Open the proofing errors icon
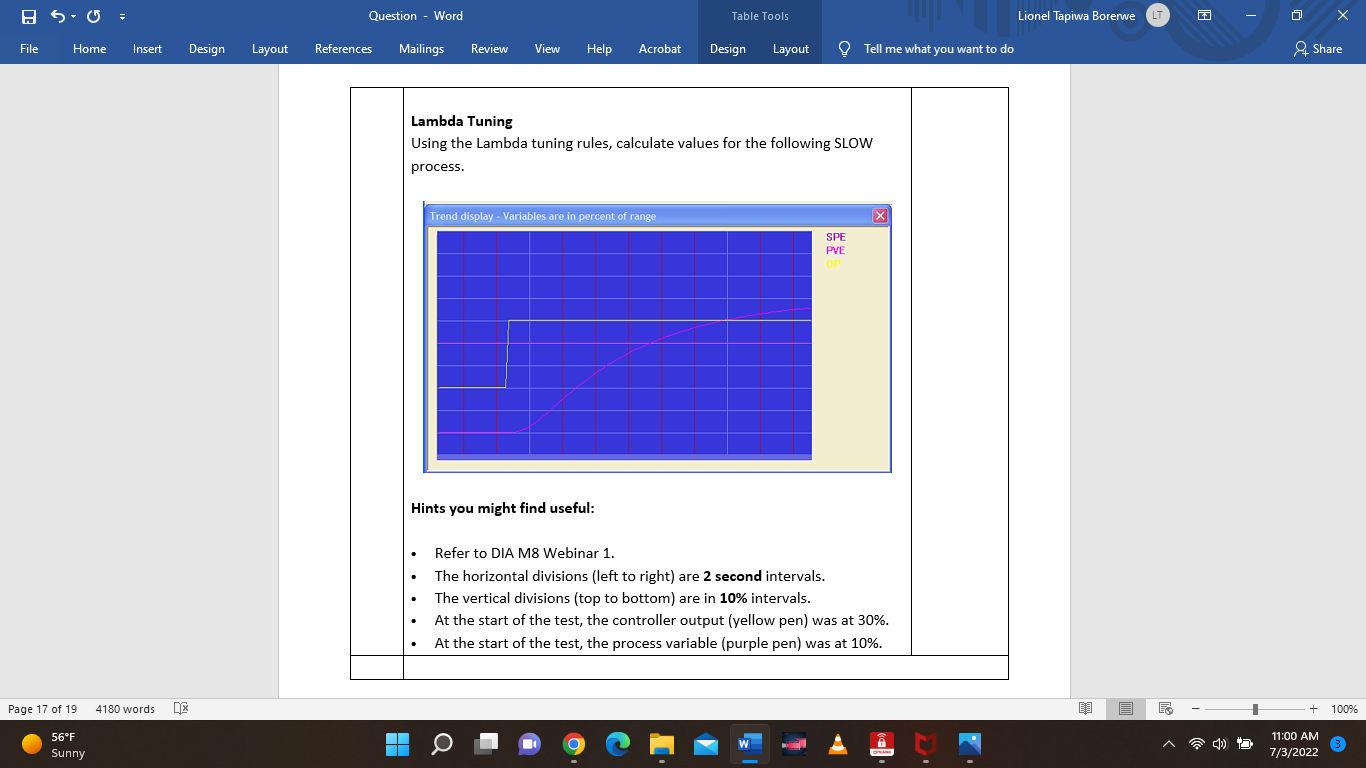Screen dimensions: 1366x768 point(181,709)
